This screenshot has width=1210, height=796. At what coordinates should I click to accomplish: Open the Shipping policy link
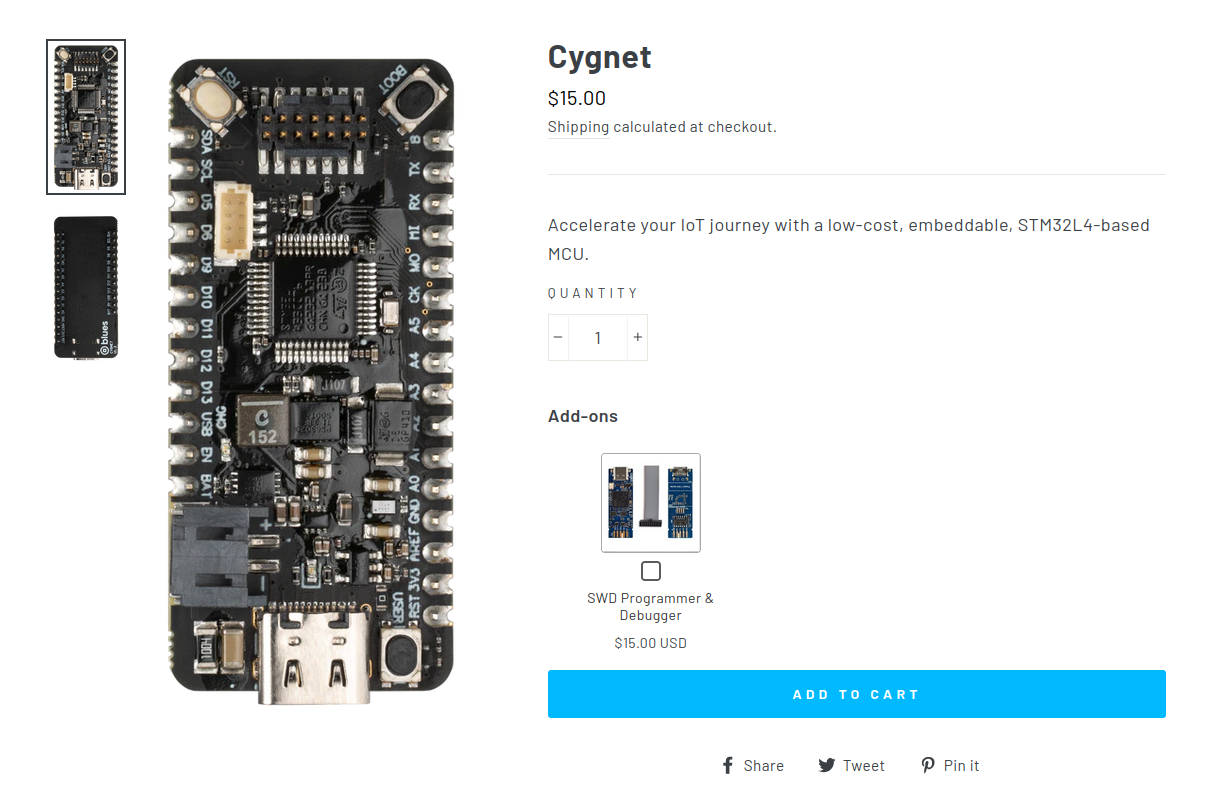(x=578, y=127)
